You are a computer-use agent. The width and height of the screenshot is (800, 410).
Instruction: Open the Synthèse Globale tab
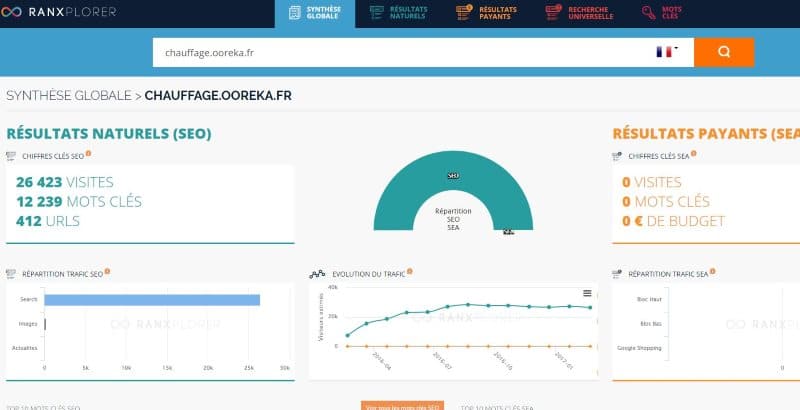pyautogui.click(x=315, y=14)
